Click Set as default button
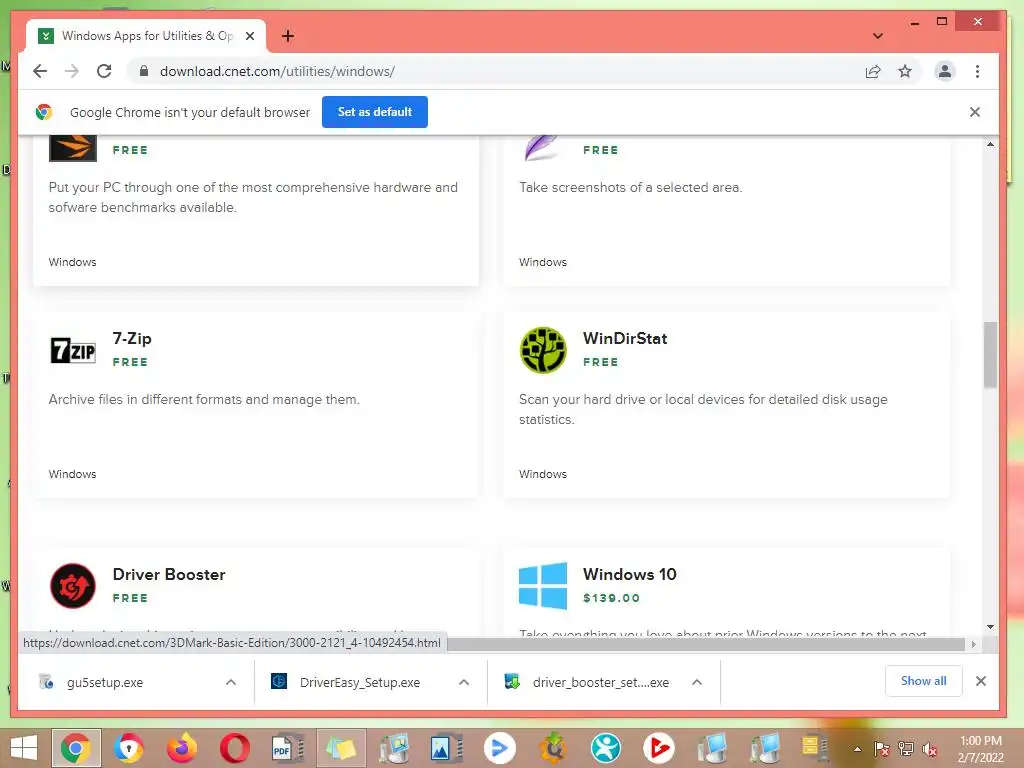The height and width of the screenshot is (768, 1024). (375, 112)
